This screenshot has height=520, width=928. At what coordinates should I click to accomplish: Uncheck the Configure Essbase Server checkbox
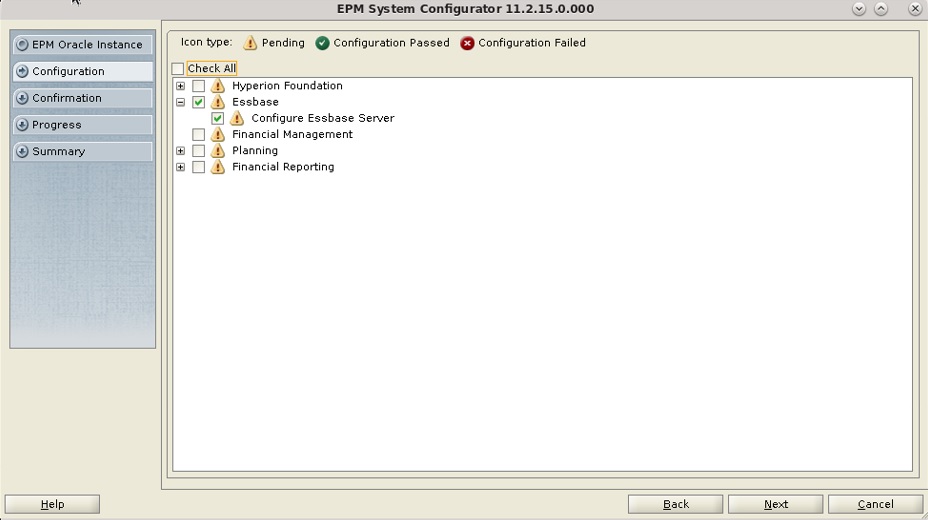217,118
